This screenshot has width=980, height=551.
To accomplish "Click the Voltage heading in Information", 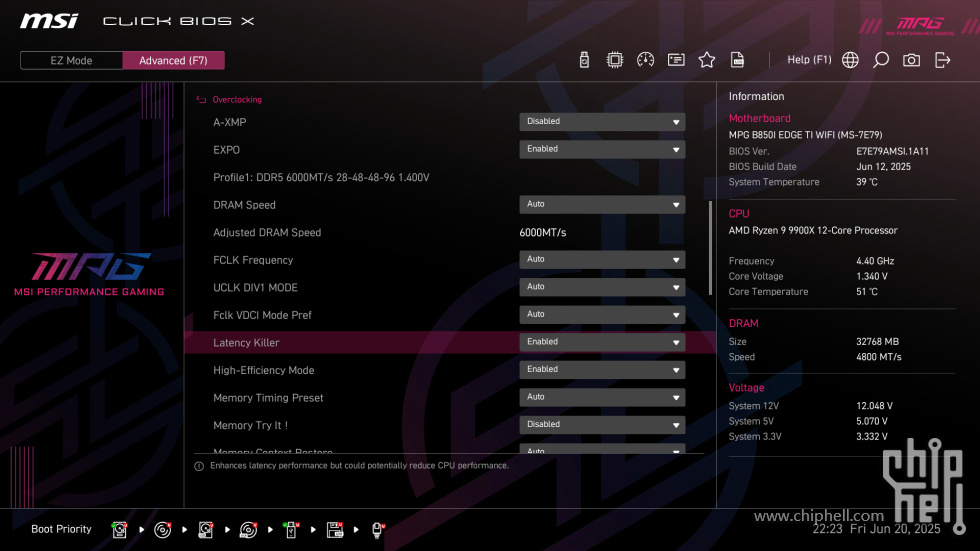I will point(746,387).
